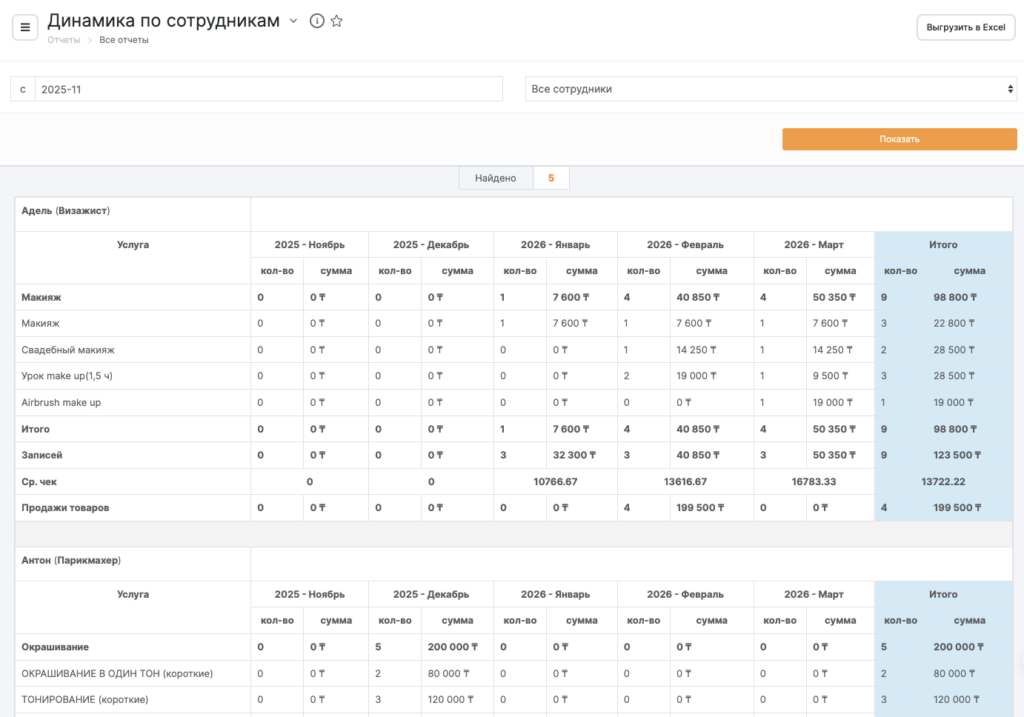Click the "Отчеты" breadcrumb link

click(64, 40)
